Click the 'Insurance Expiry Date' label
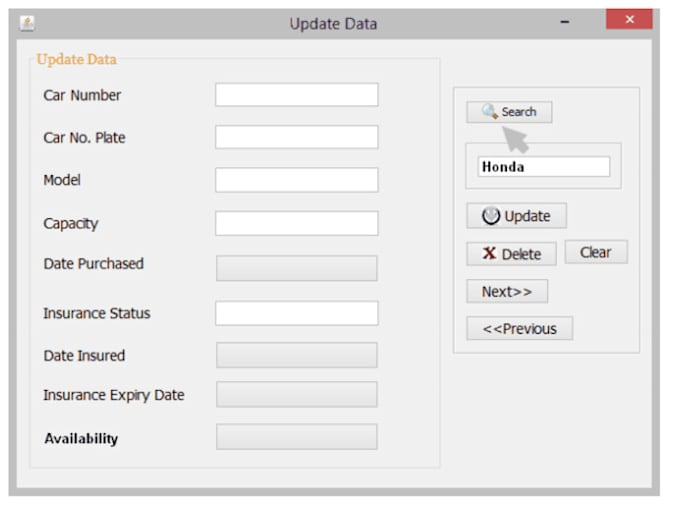 tap(114, 395)
